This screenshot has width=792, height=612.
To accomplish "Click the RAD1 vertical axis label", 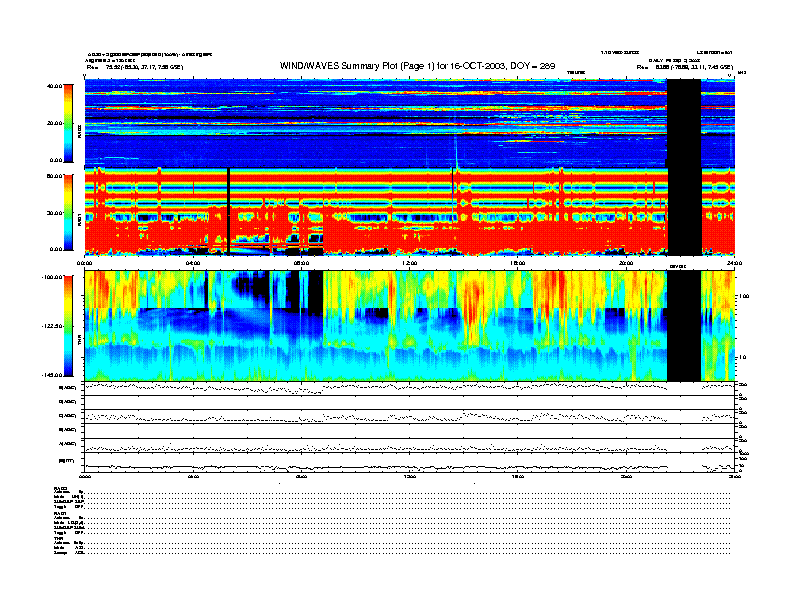I will tap(79, 219).
